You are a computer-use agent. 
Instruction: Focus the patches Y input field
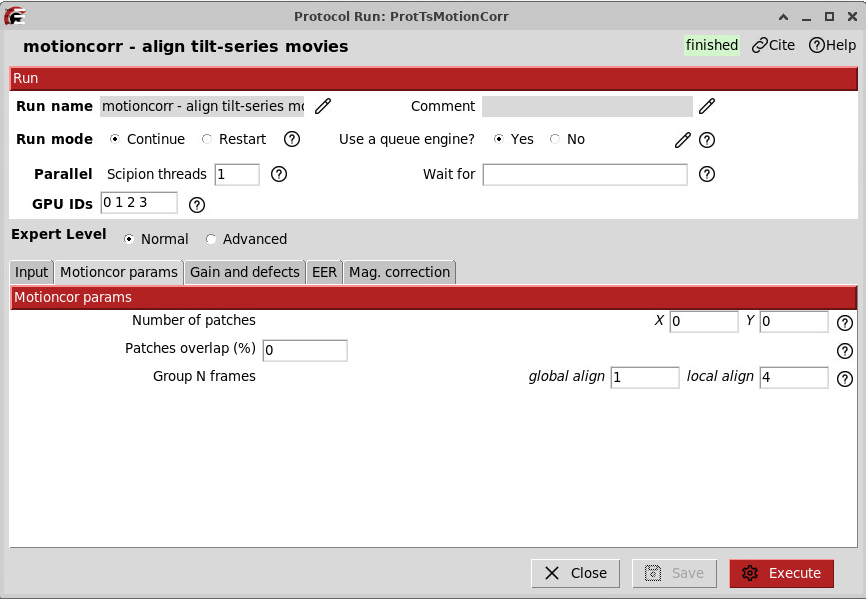794,321
